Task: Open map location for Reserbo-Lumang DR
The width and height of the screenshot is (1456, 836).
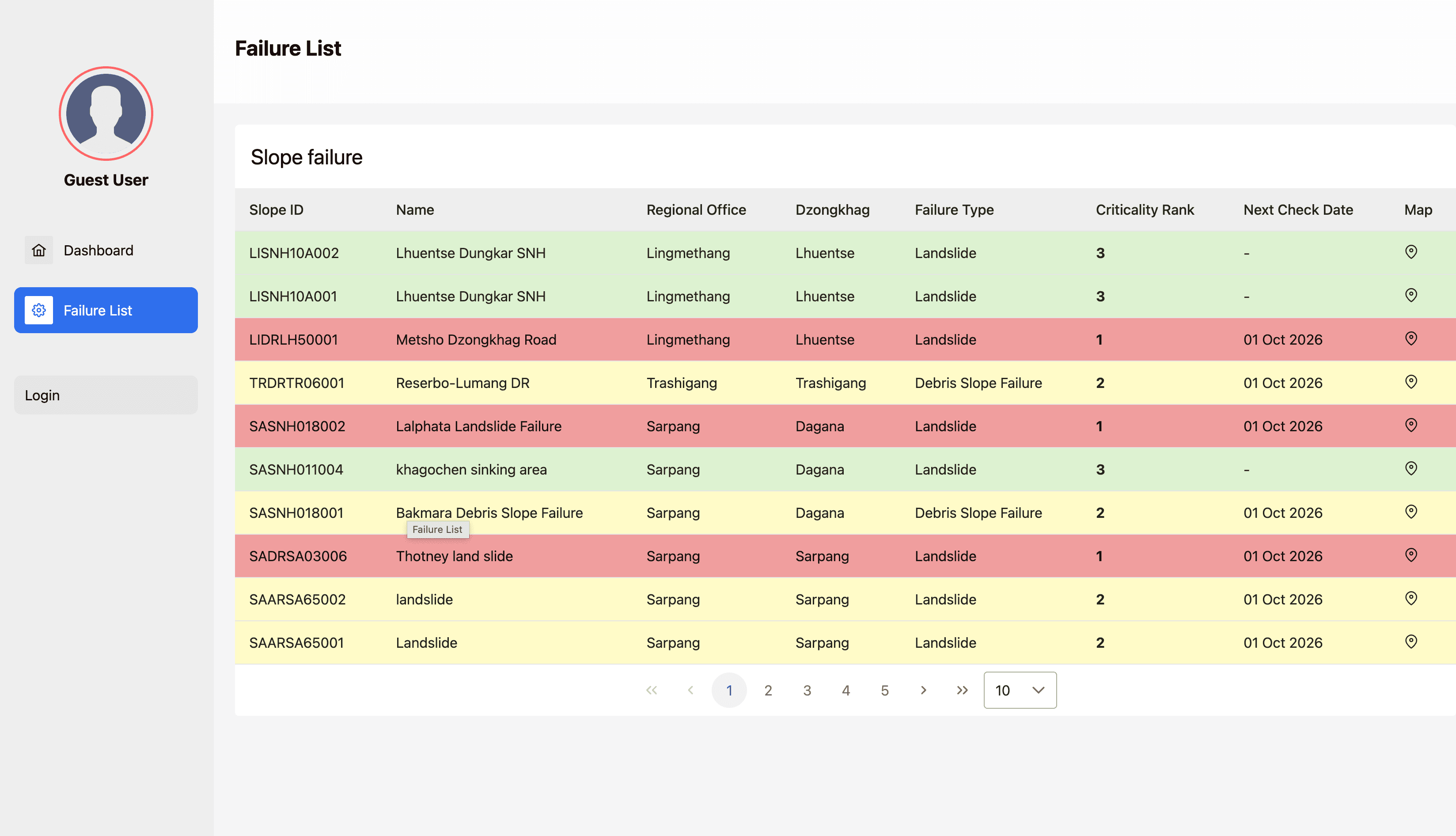Action: point(1410,382)
